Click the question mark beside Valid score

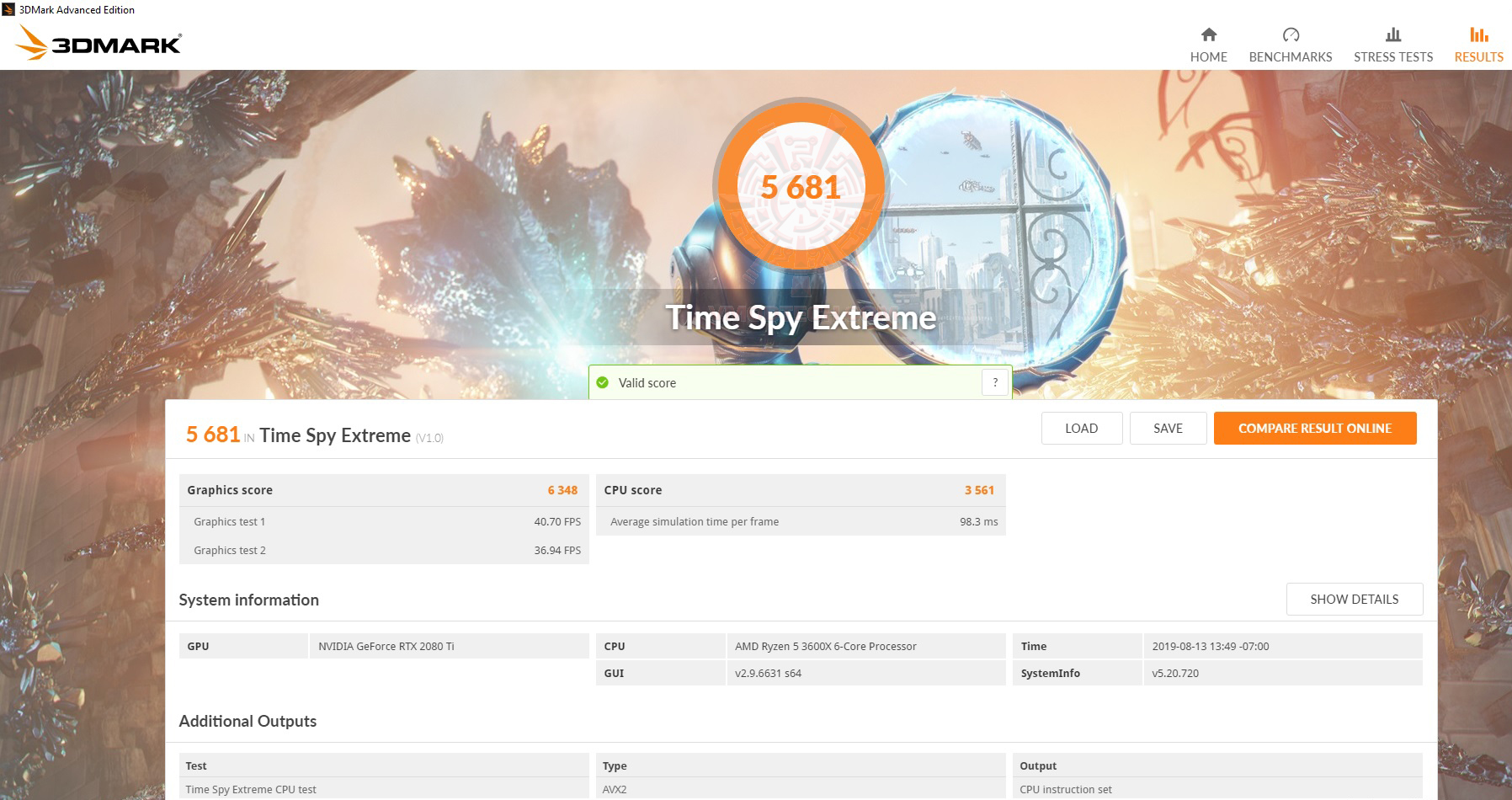[x=994, y=381]
